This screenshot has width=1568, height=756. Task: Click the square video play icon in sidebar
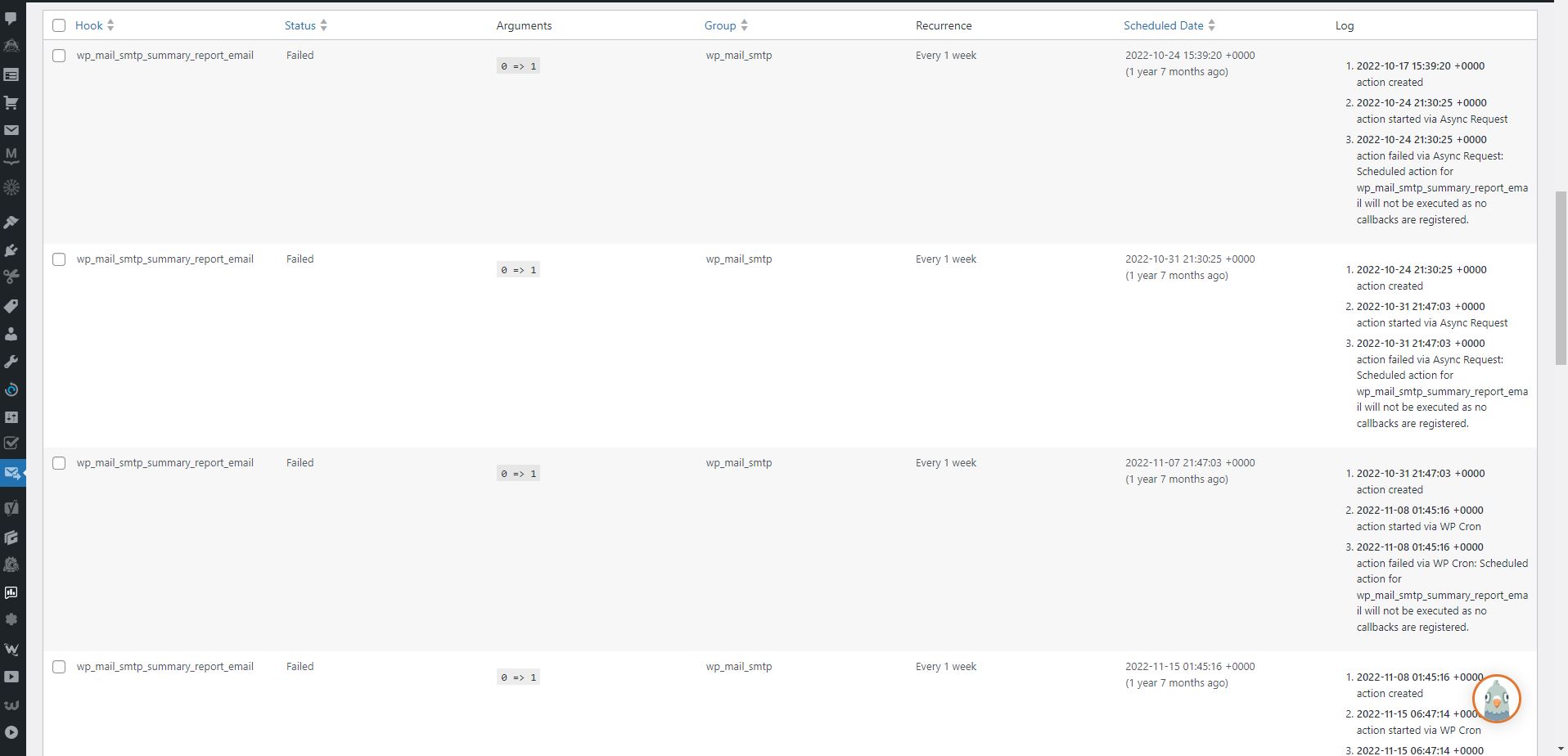click(11, 677)
